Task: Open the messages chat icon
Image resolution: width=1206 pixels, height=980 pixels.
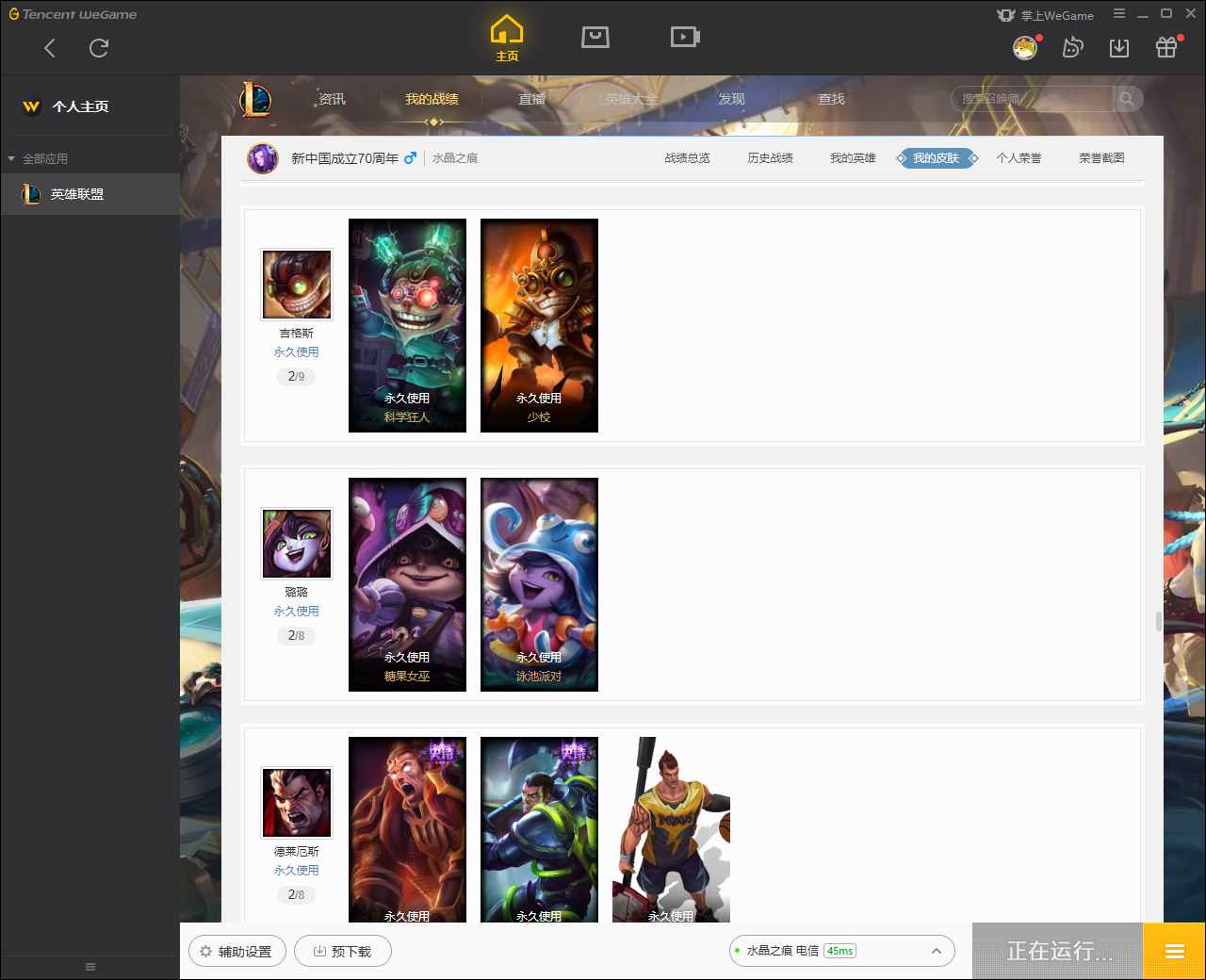Action: 1072,47
